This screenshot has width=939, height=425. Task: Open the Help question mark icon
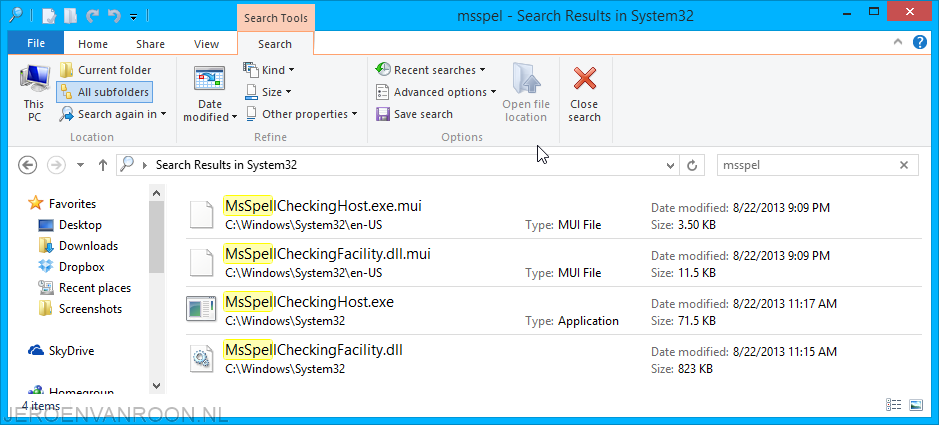[x=919, y=42]
